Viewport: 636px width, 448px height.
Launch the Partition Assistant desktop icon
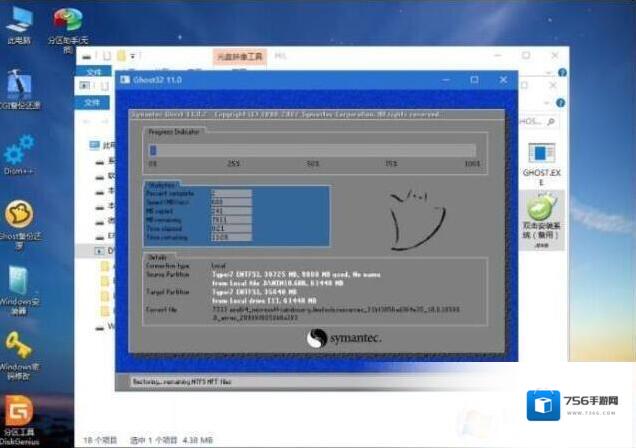(x=67, y=23)
